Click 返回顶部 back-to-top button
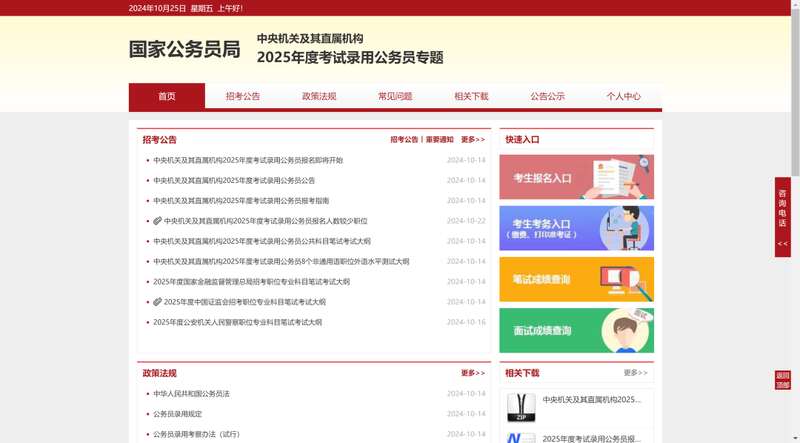Image resolution: width=800 pixels, height=443 pixels. point(782,380)
